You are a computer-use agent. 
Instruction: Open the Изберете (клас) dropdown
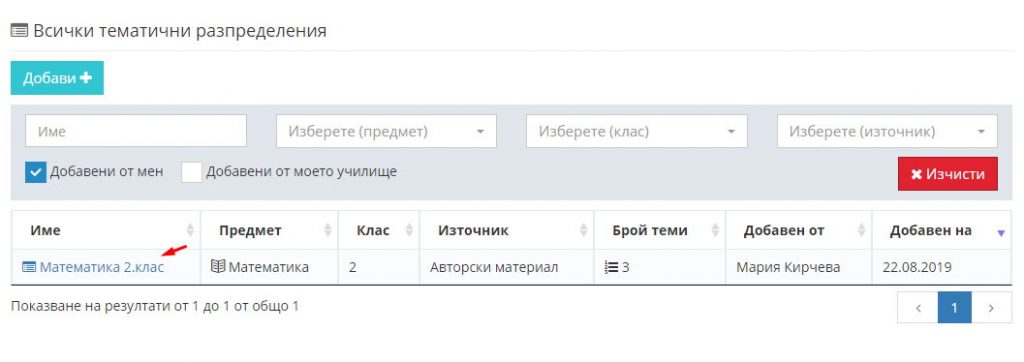coord(637,131)
